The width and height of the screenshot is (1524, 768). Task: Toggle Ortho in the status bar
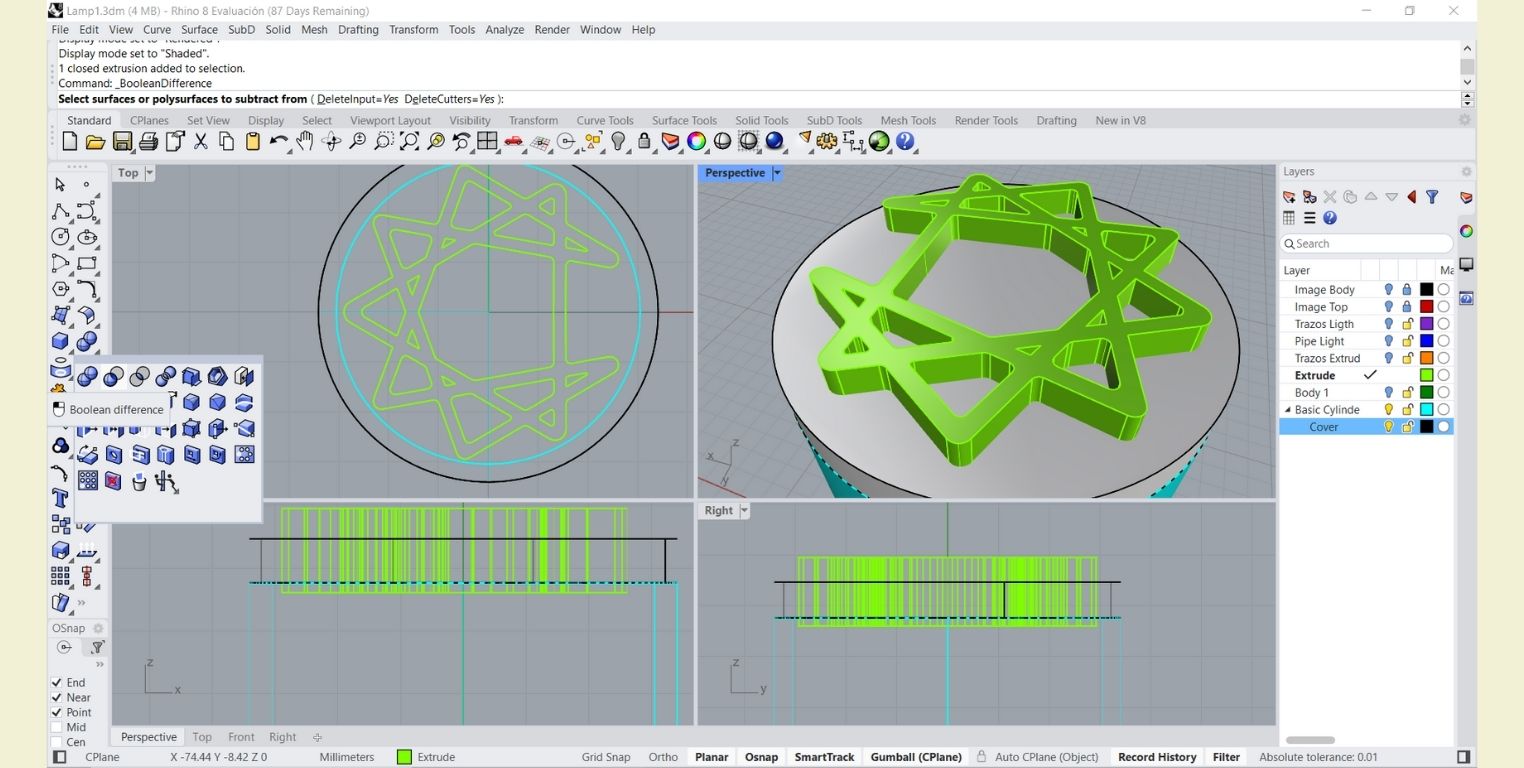pyautogui.click(x=663, y=757)
